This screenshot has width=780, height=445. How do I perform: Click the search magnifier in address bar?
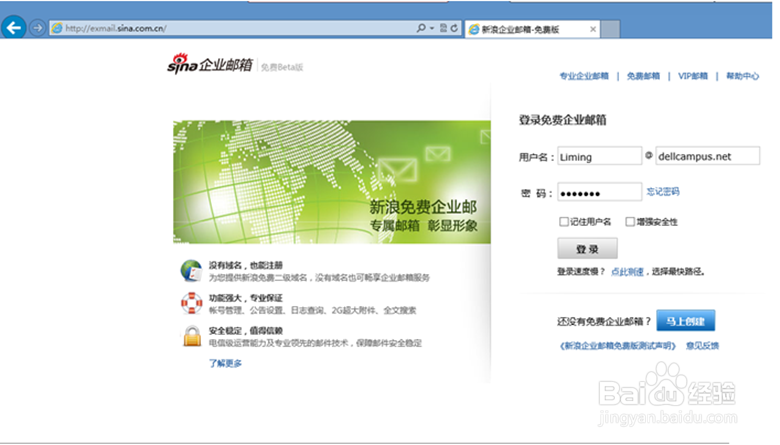pos(421,28)
